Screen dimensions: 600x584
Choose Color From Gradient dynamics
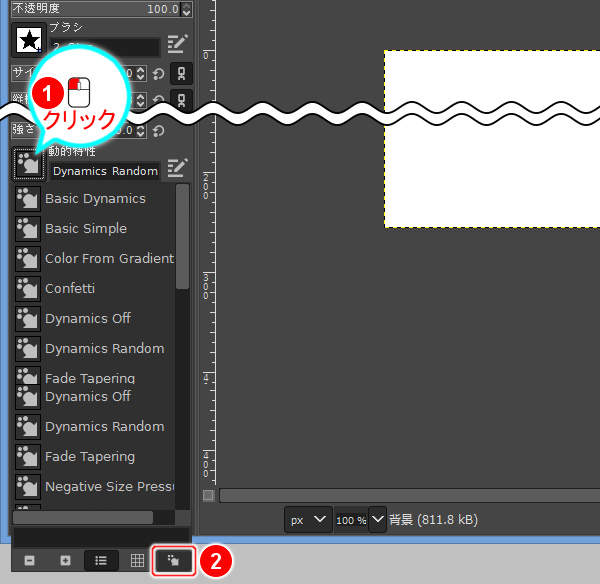point(108,259)
